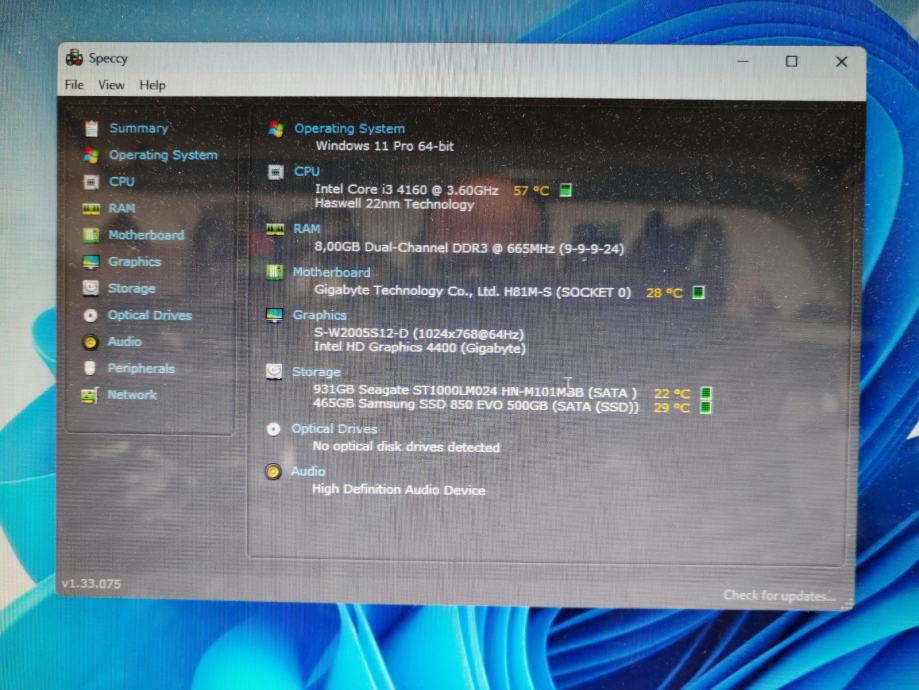Click Windows flag icon beside Operating System heading
The width and height of the screenshot is (919, 690).
(x=276, y=129)
